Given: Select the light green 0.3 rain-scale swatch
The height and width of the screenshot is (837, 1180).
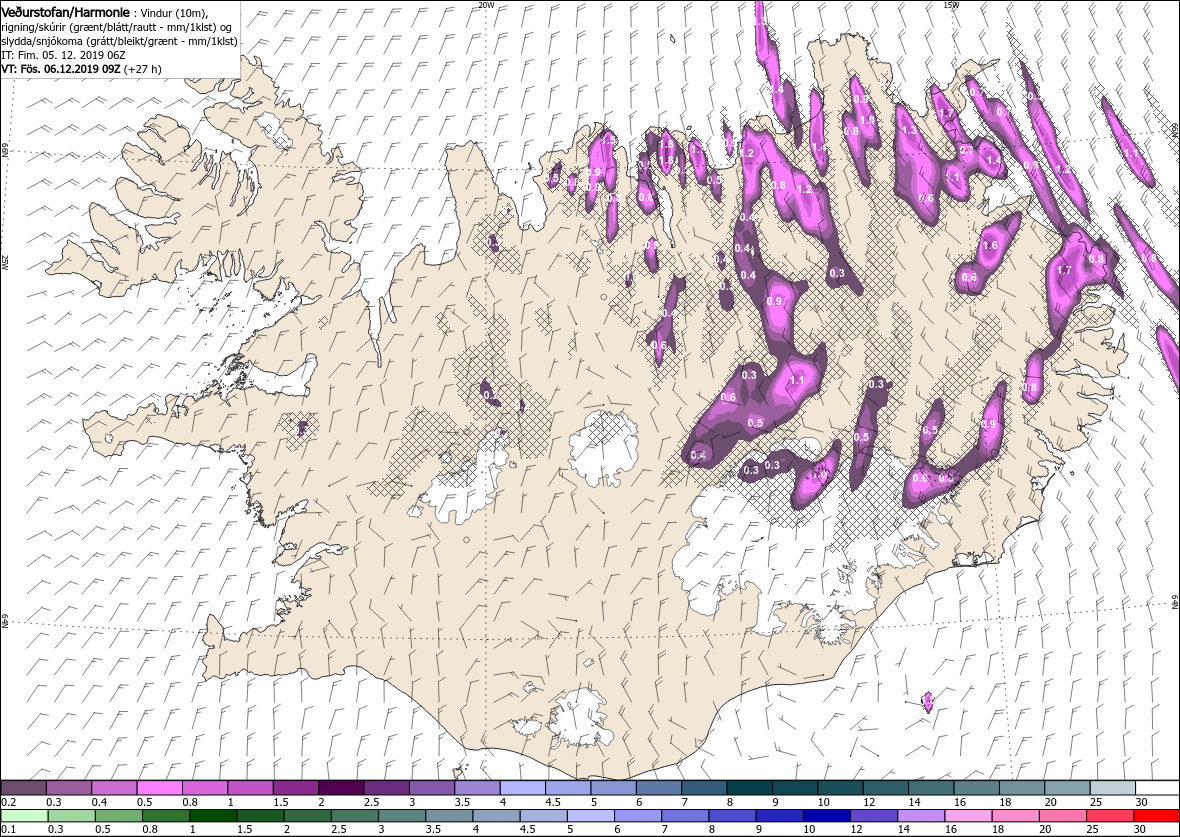Looking at the screenshot, I should 71,816.
